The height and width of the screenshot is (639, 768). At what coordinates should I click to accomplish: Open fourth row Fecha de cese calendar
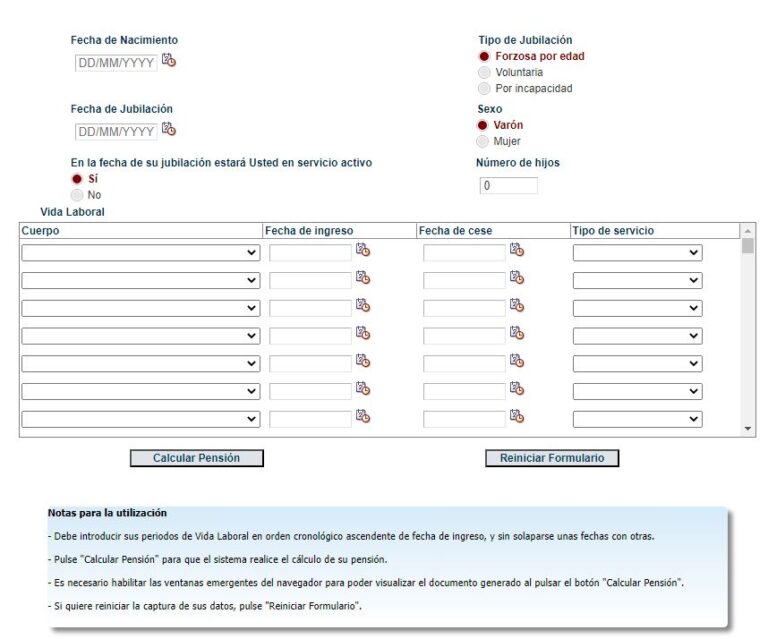click(517, 334)
